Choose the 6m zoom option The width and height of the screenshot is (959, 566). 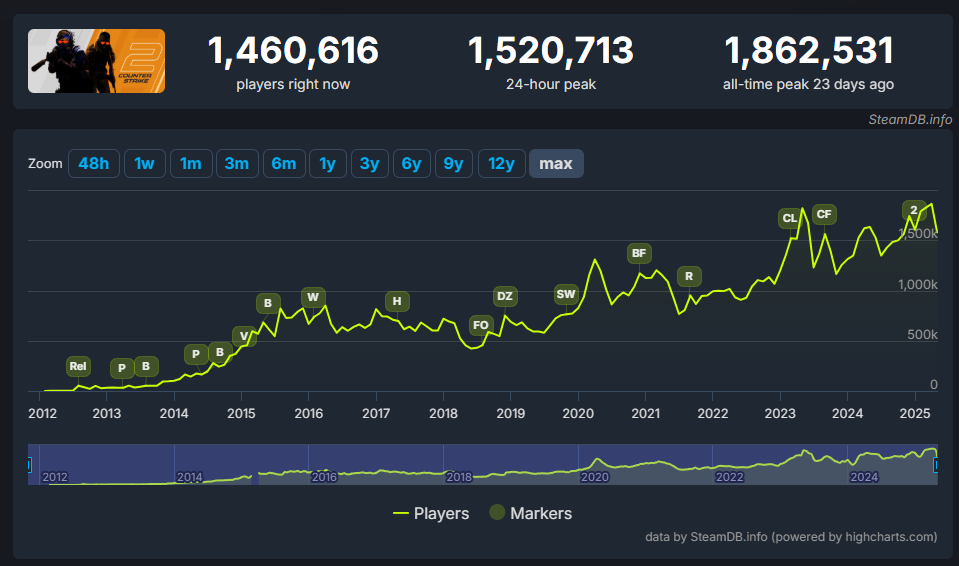[x=284, y=163]
